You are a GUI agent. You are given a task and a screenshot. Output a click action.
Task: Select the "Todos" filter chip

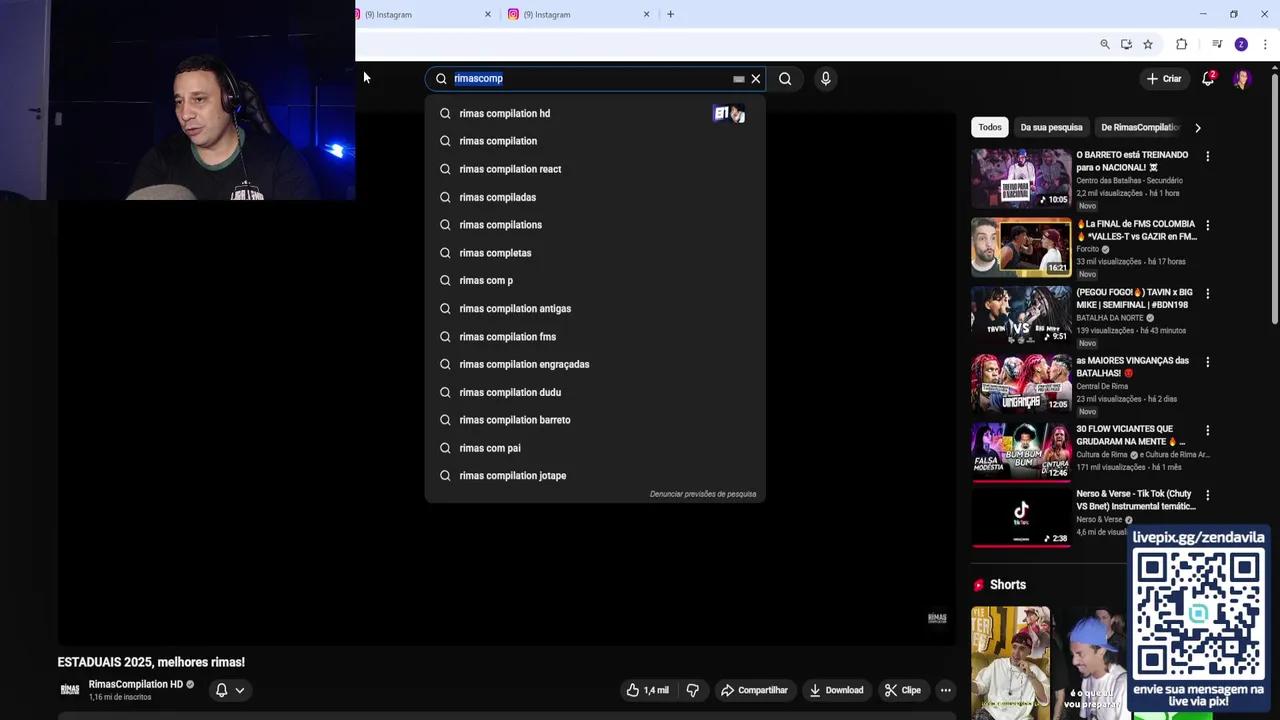(x=990, y=127)
